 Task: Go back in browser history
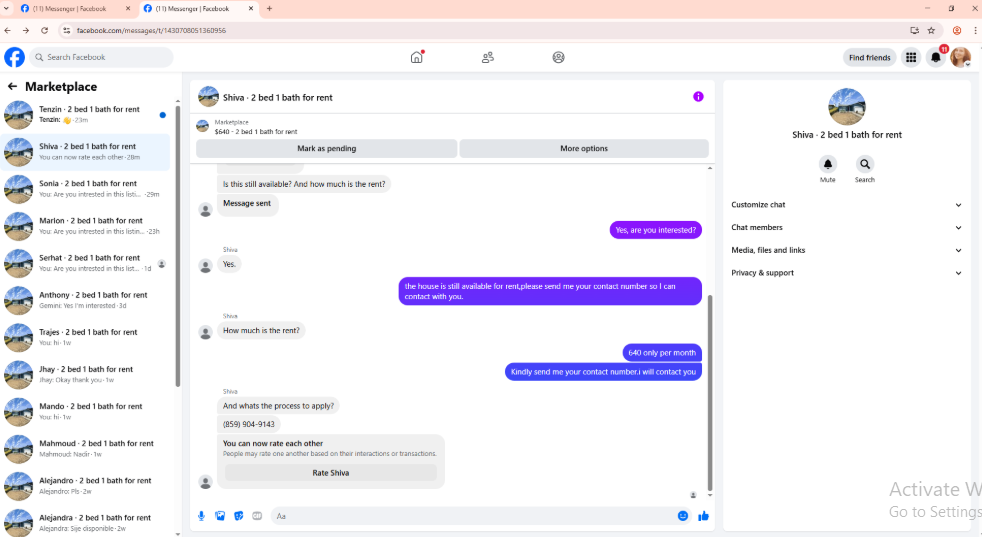[x=8, y=30]
